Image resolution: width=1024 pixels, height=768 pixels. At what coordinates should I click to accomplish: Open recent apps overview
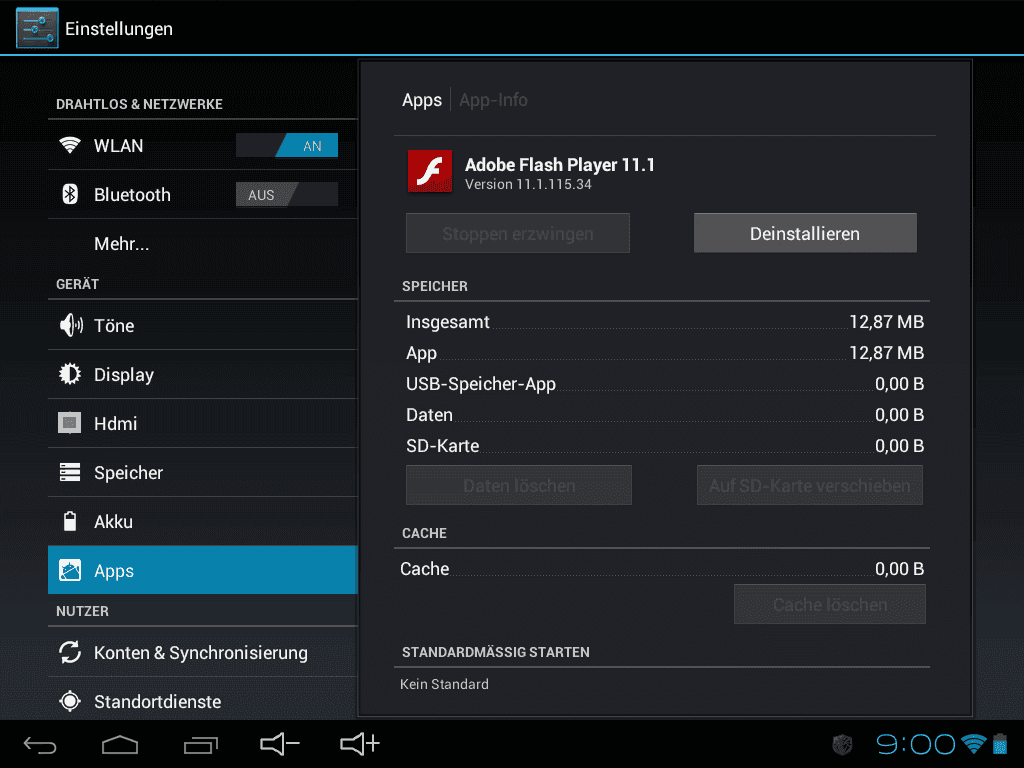[200, 744]
